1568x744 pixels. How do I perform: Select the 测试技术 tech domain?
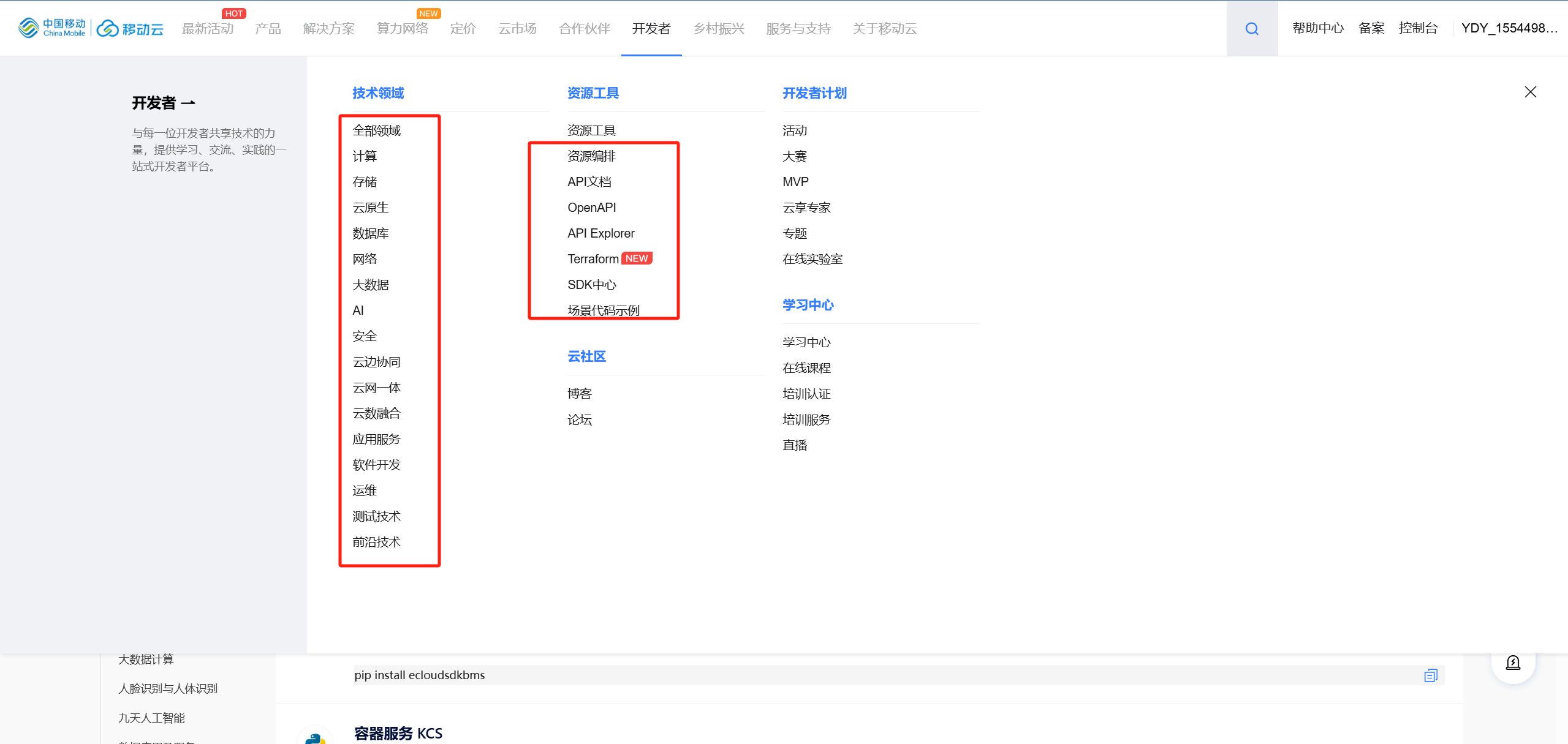[x=376, y=516]
